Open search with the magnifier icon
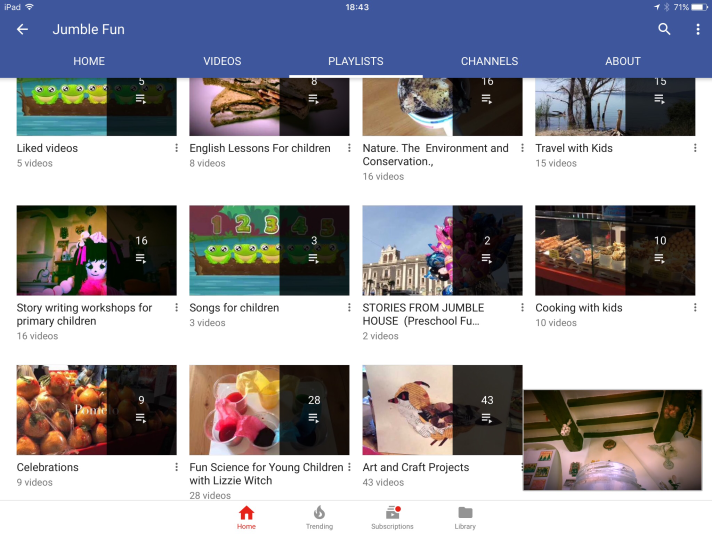The height and width of the screenshot is (534, 712). tap(664, 29)
